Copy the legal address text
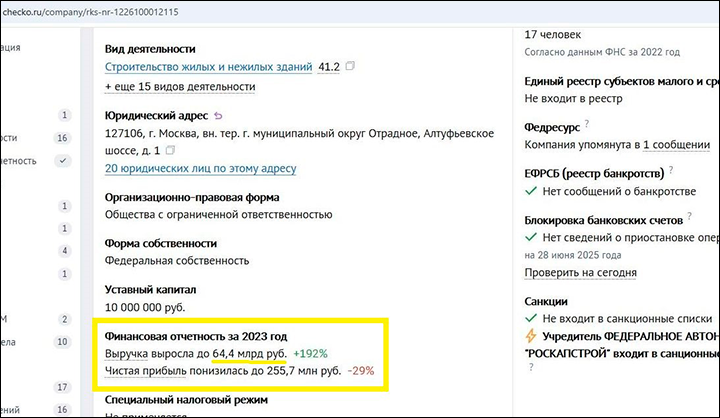The height and width of the screenshot is (418, 720). 169,150
